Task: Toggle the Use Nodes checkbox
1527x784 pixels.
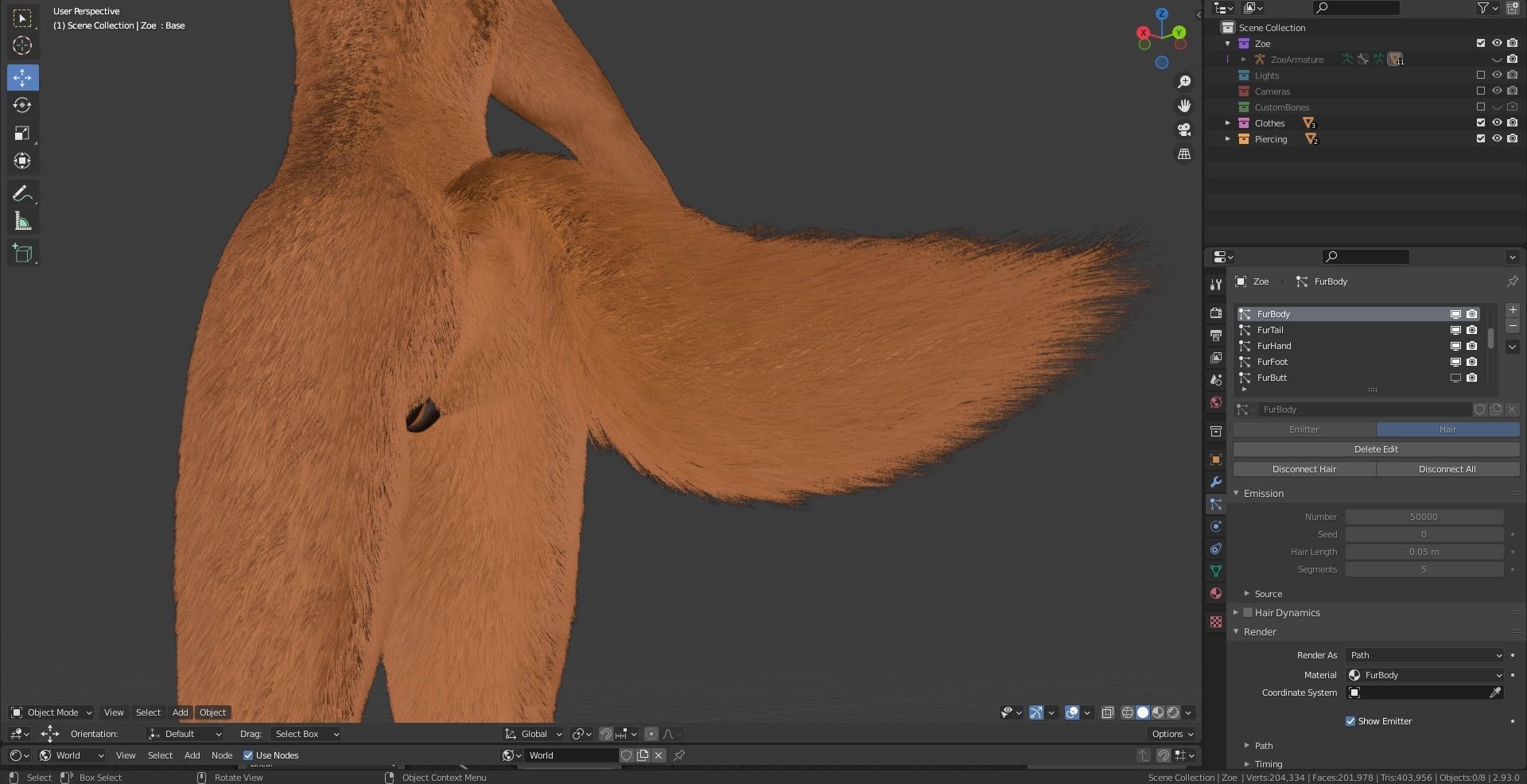Action: 248,755
